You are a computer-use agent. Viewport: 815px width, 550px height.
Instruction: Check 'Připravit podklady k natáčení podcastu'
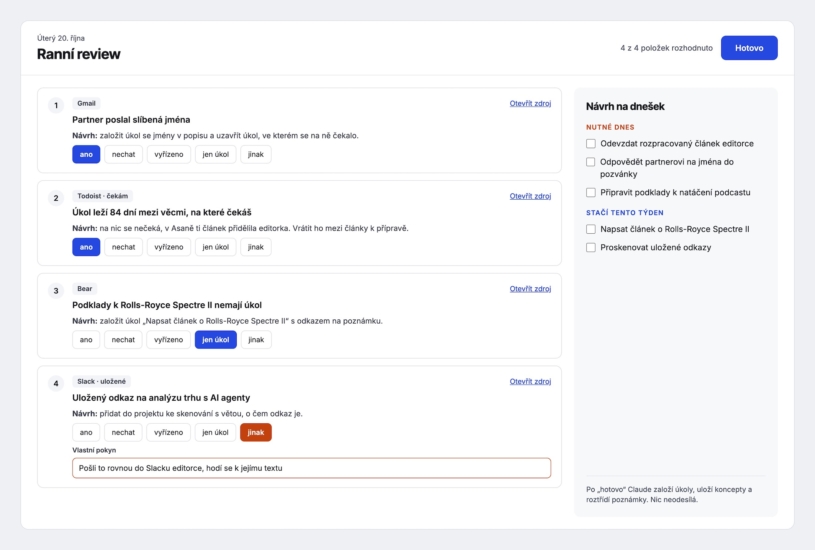coord(591,192)
